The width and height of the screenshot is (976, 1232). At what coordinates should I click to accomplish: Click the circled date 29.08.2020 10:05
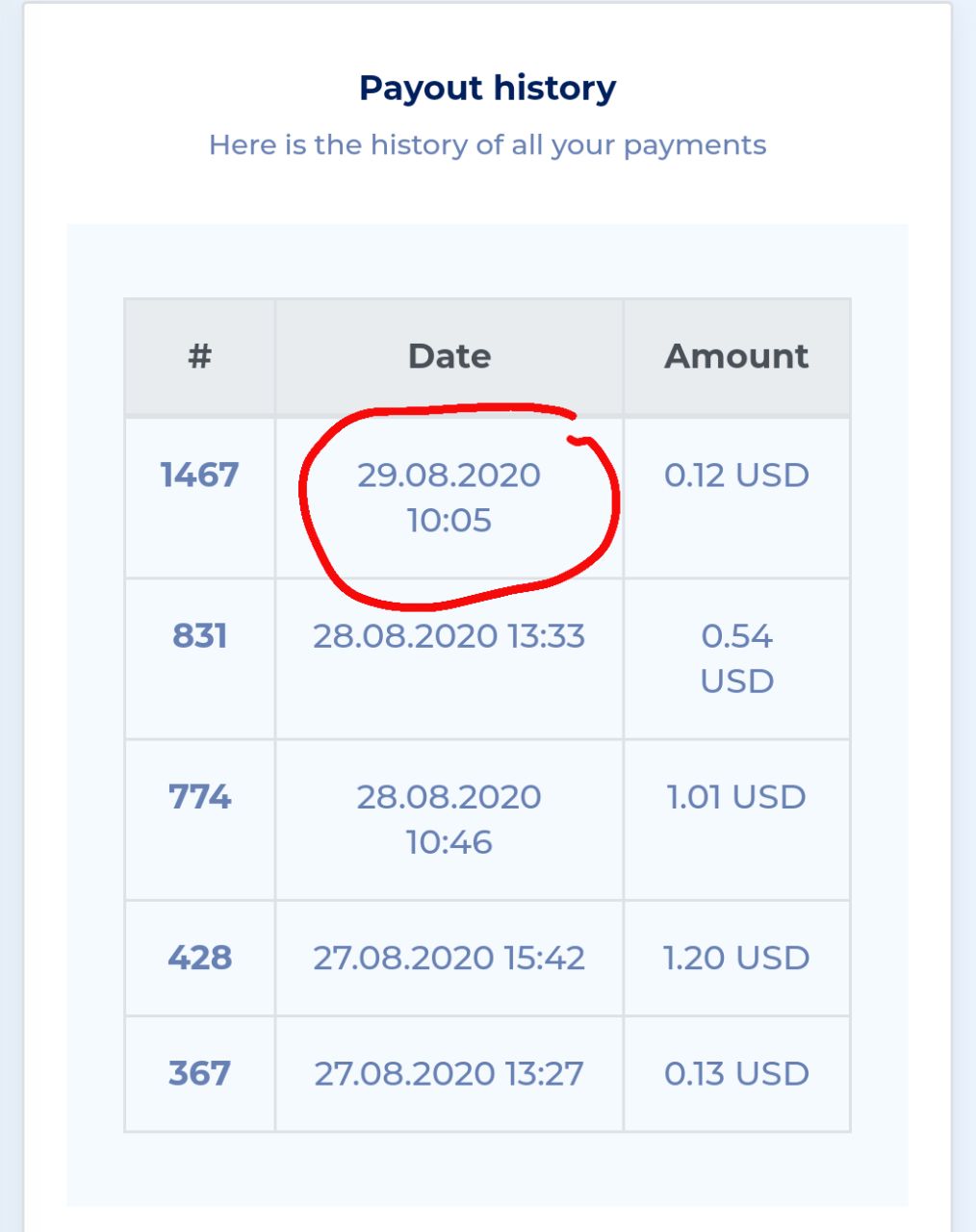pyautogui.click(x=449, y=497)
